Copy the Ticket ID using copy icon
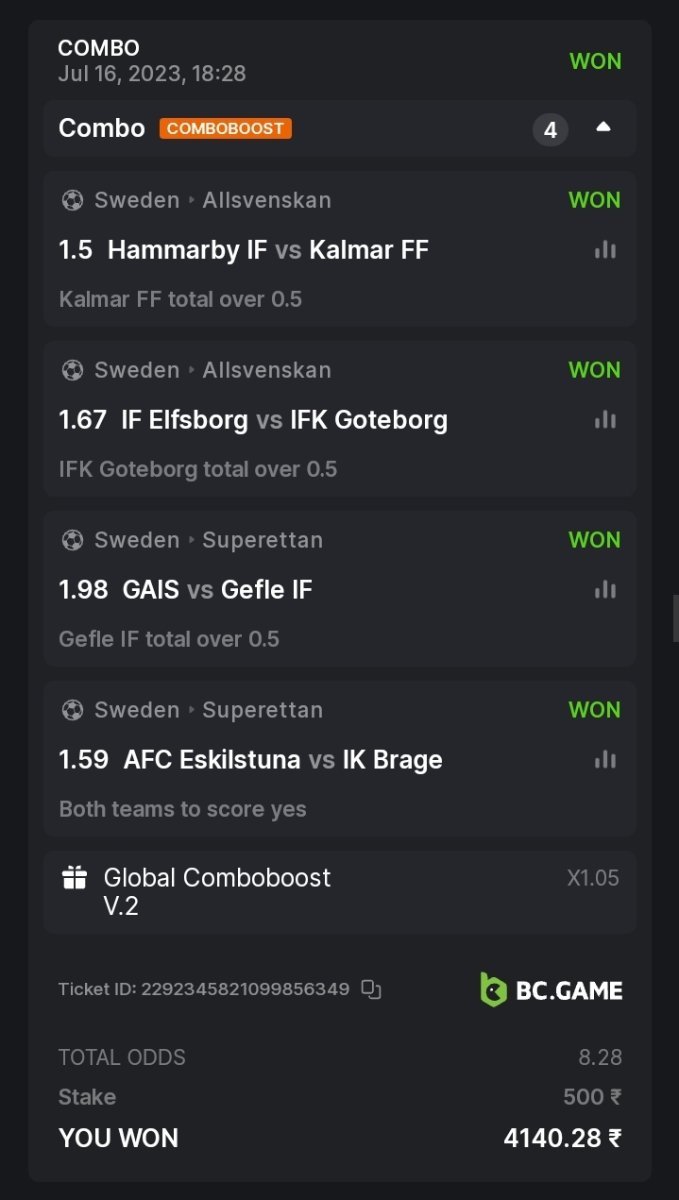 coord(371,990)
